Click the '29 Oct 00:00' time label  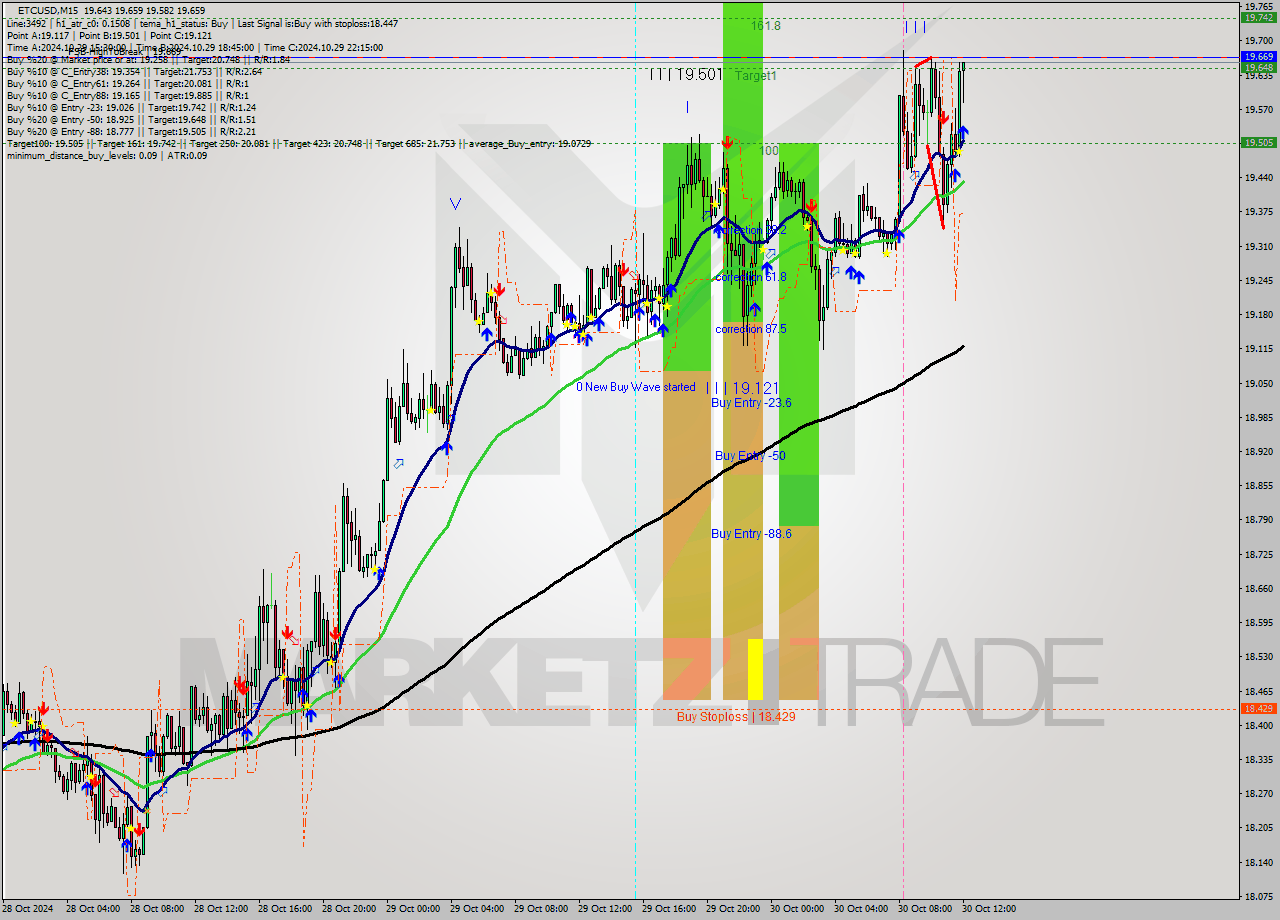pos(411,909)
